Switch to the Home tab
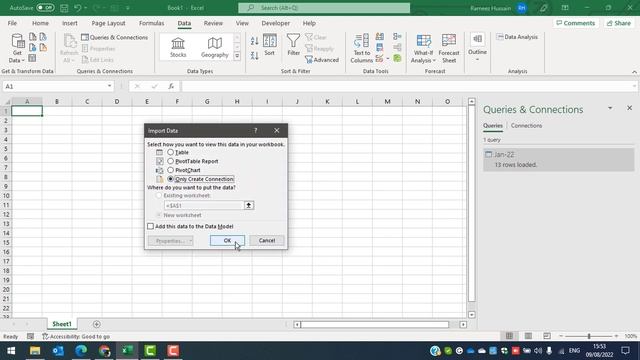Image resolution: width=640 pixels, height=360 pixels. click(x=40, y=23)
